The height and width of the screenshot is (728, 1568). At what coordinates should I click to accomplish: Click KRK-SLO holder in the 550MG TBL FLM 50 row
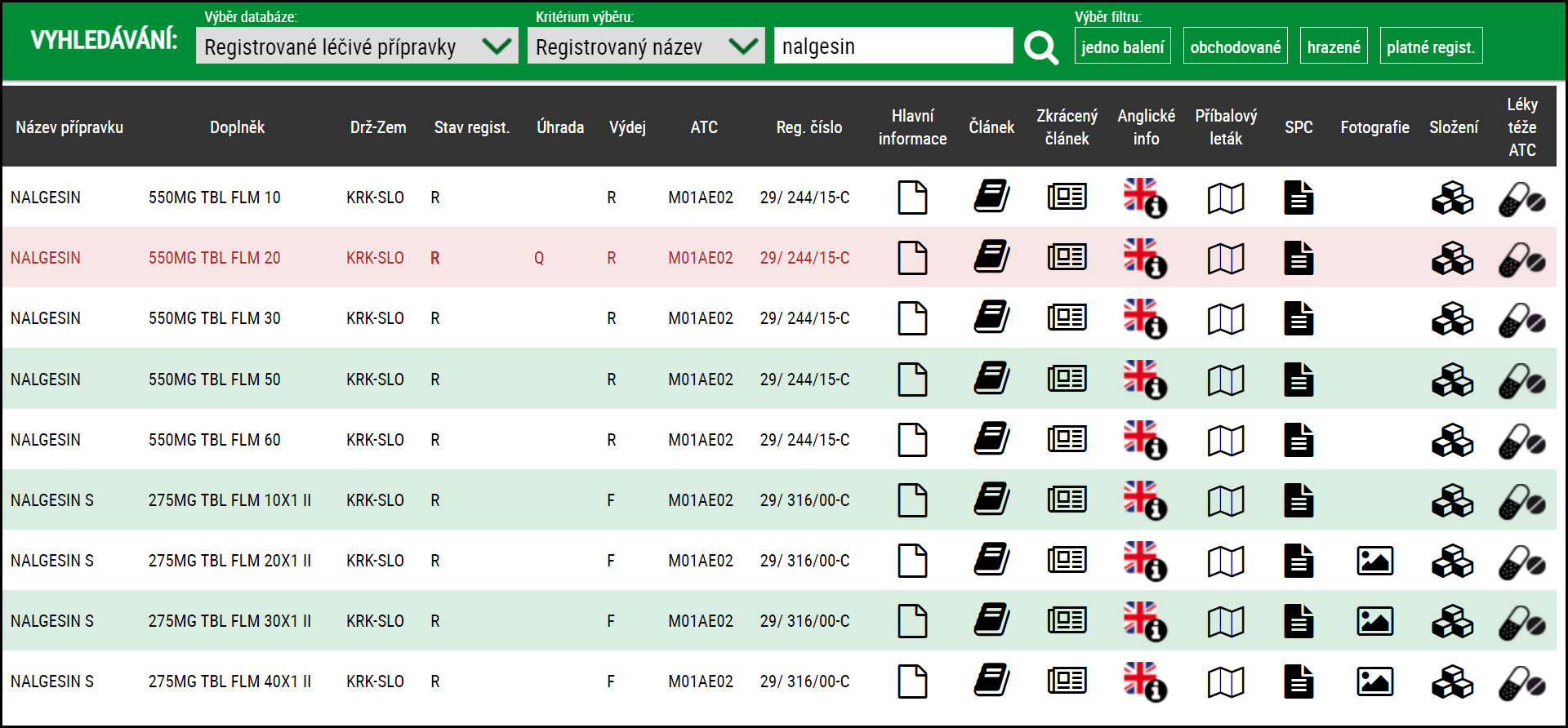pos(375,380)
